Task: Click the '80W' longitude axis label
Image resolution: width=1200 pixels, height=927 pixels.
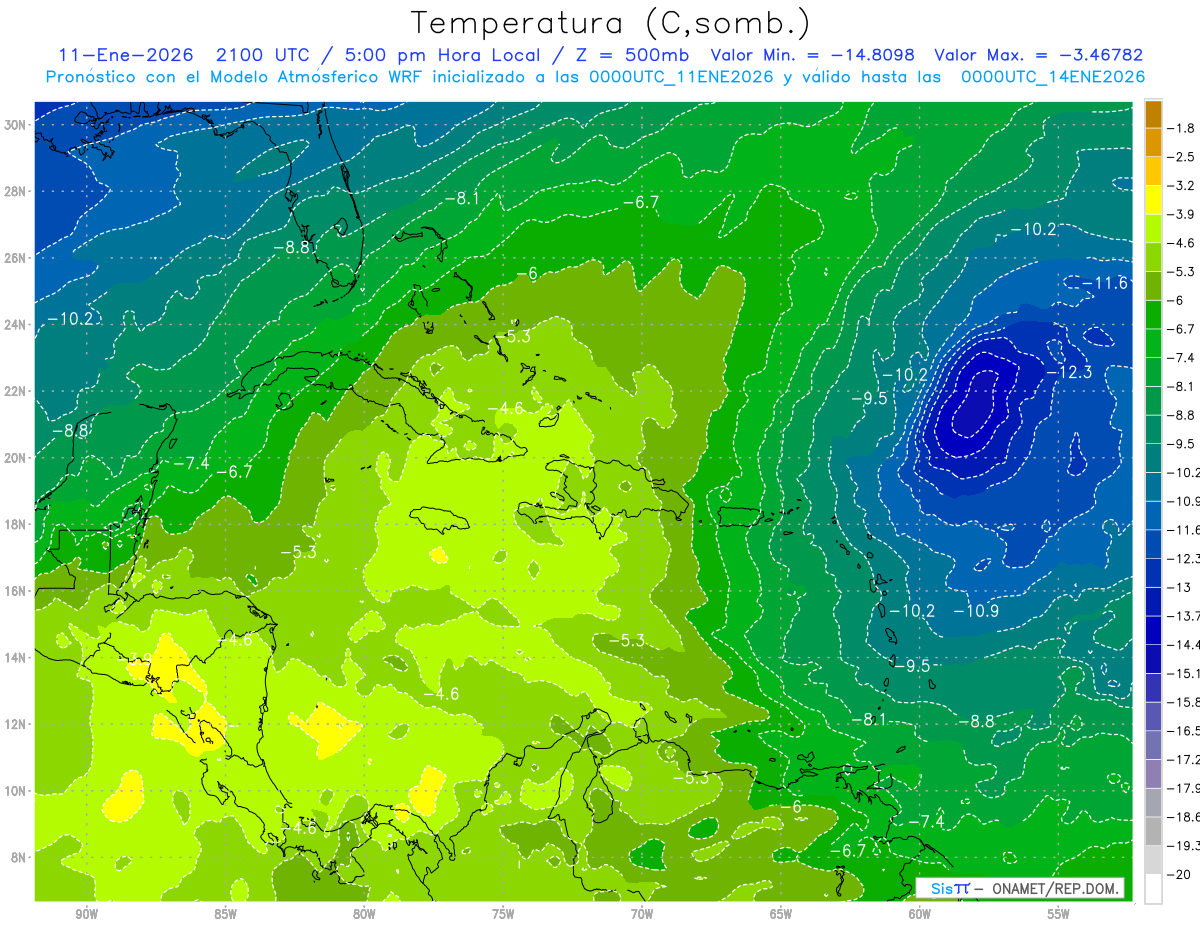Action: pyautogui.click(x=364, y=914)
